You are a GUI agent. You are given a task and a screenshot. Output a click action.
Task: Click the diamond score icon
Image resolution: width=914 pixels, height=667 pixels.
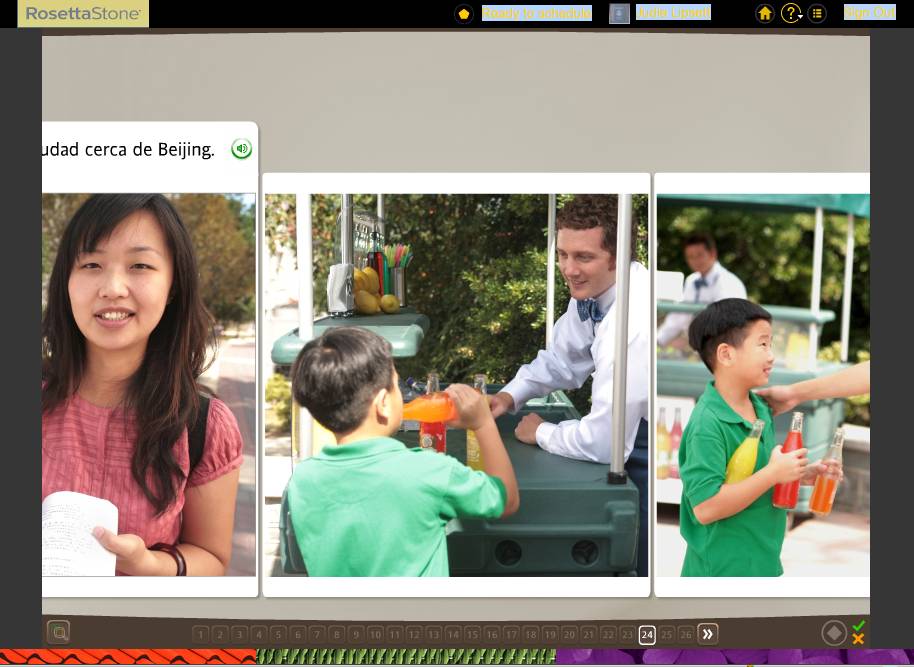(x=834, y=633)
